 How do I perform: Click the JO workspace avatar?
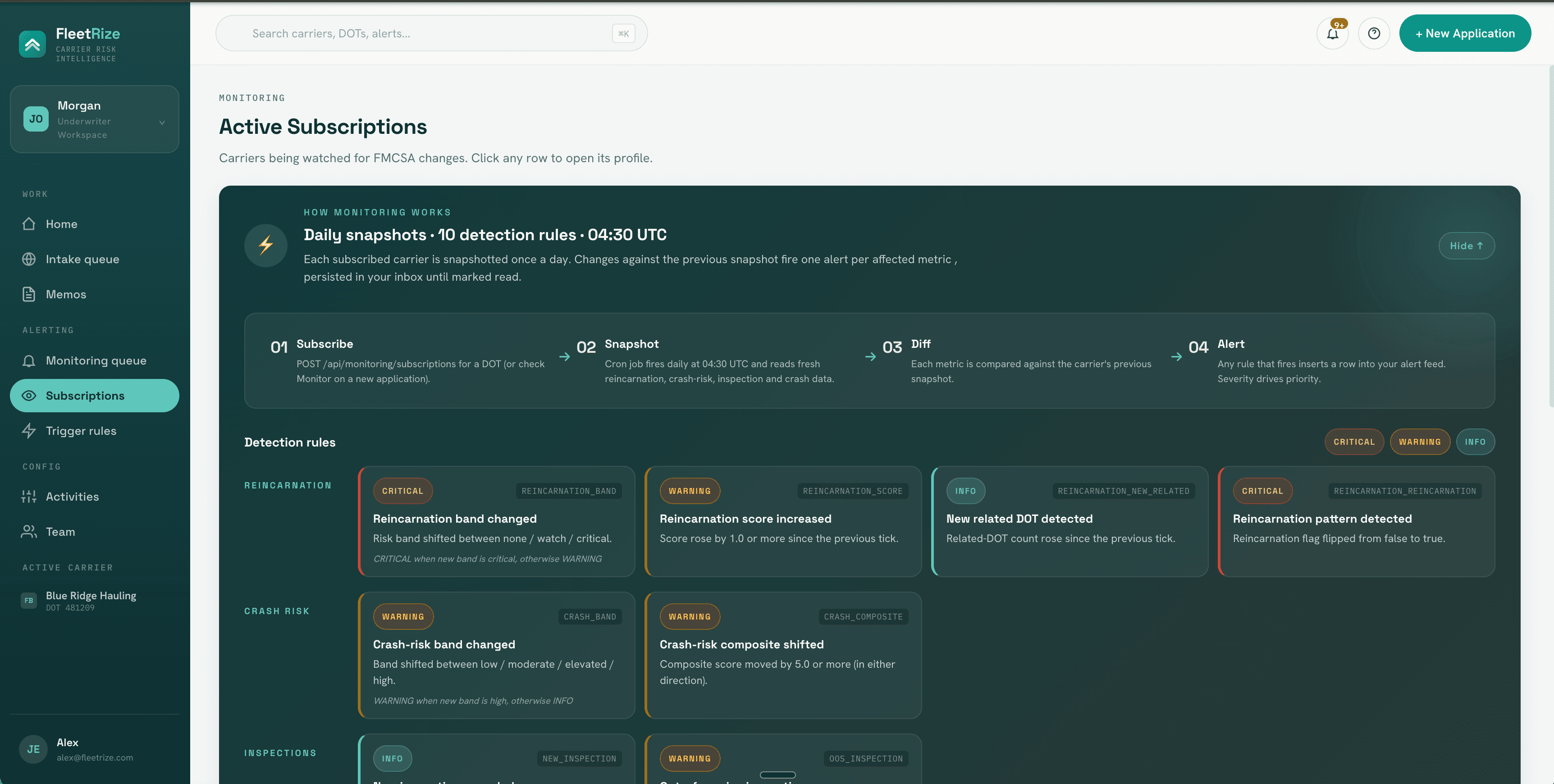pyautogui.click(x=36, y=119)
